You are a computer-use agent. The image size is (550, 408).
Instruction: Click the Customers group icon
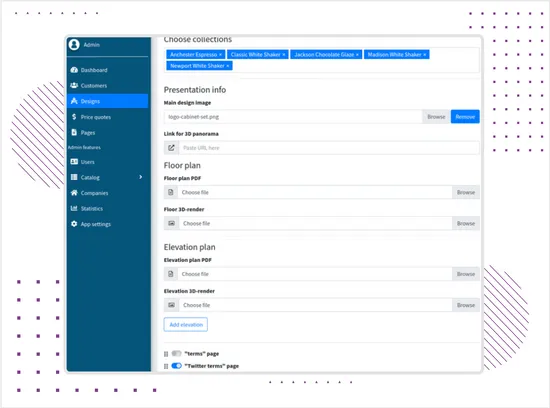(74, 85)
